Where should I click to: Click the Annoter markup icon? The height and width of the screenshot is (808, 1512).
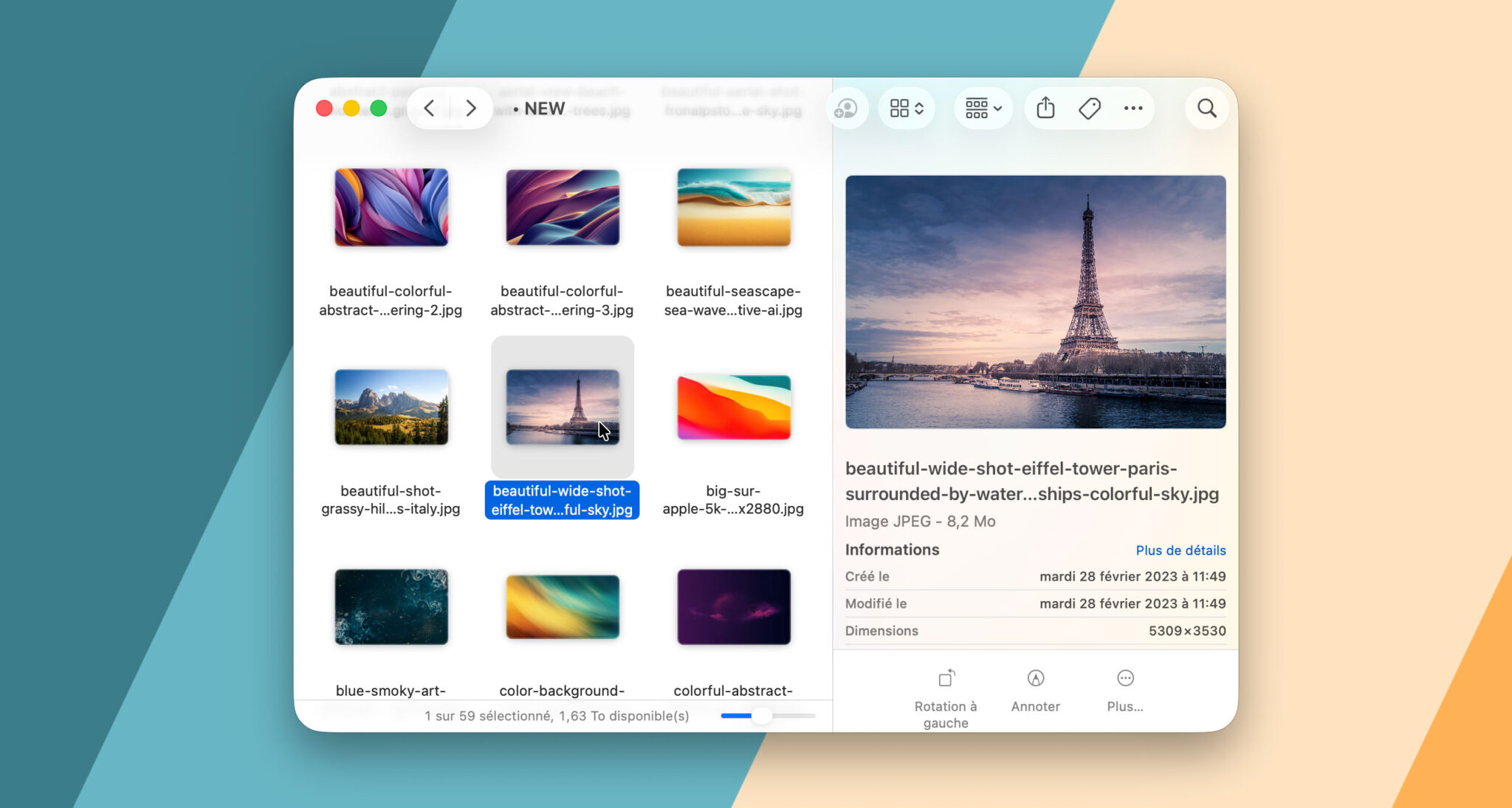pos(1036,677)
